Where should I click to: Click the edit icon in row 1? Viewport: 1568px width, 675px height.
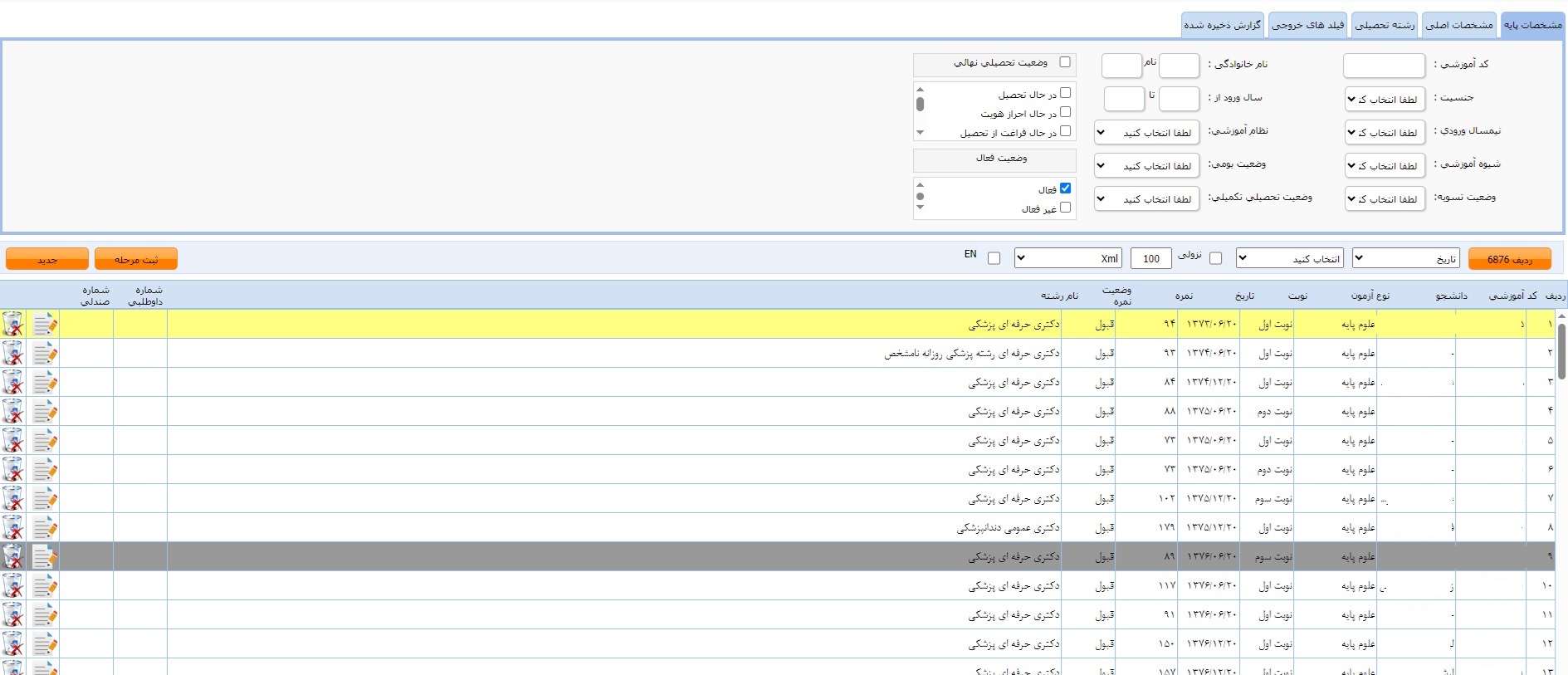pyautogui.click(x=45, y=325)
